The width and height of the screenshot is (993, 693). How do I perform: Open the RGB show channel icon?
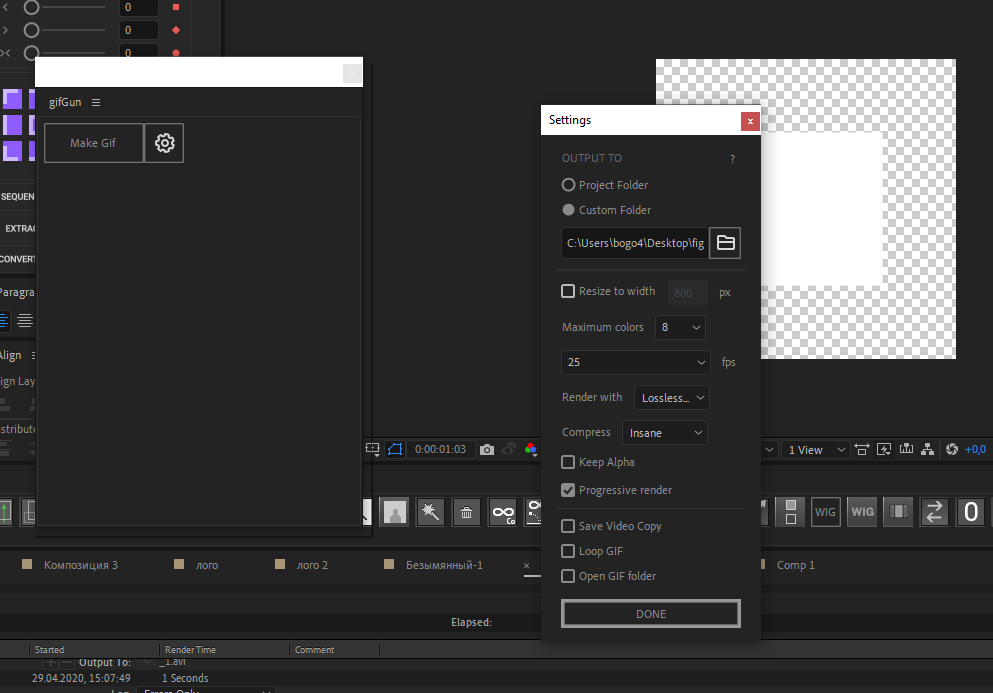(x=531, y=449)
